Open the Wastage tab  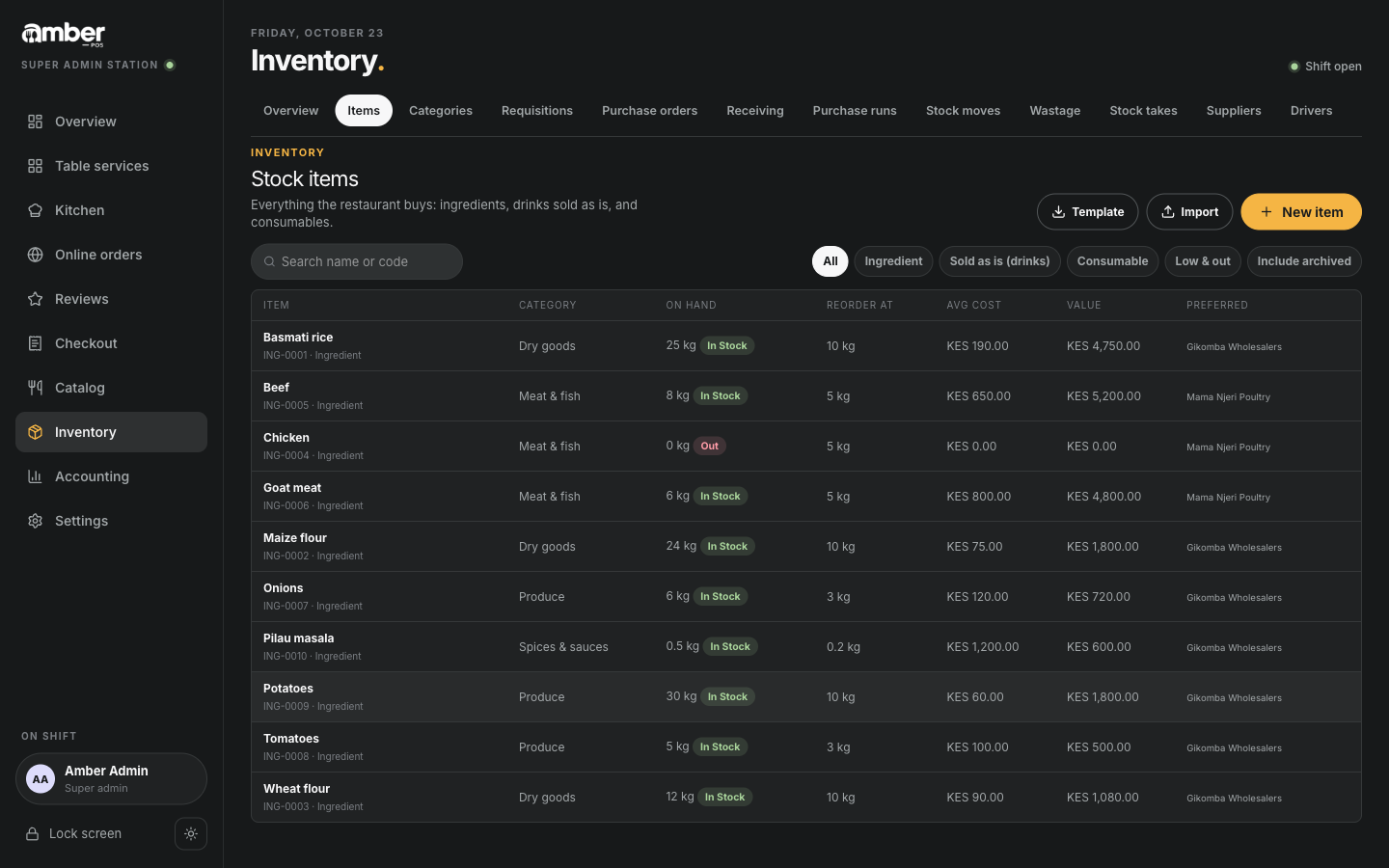(x=1054, y=111)
